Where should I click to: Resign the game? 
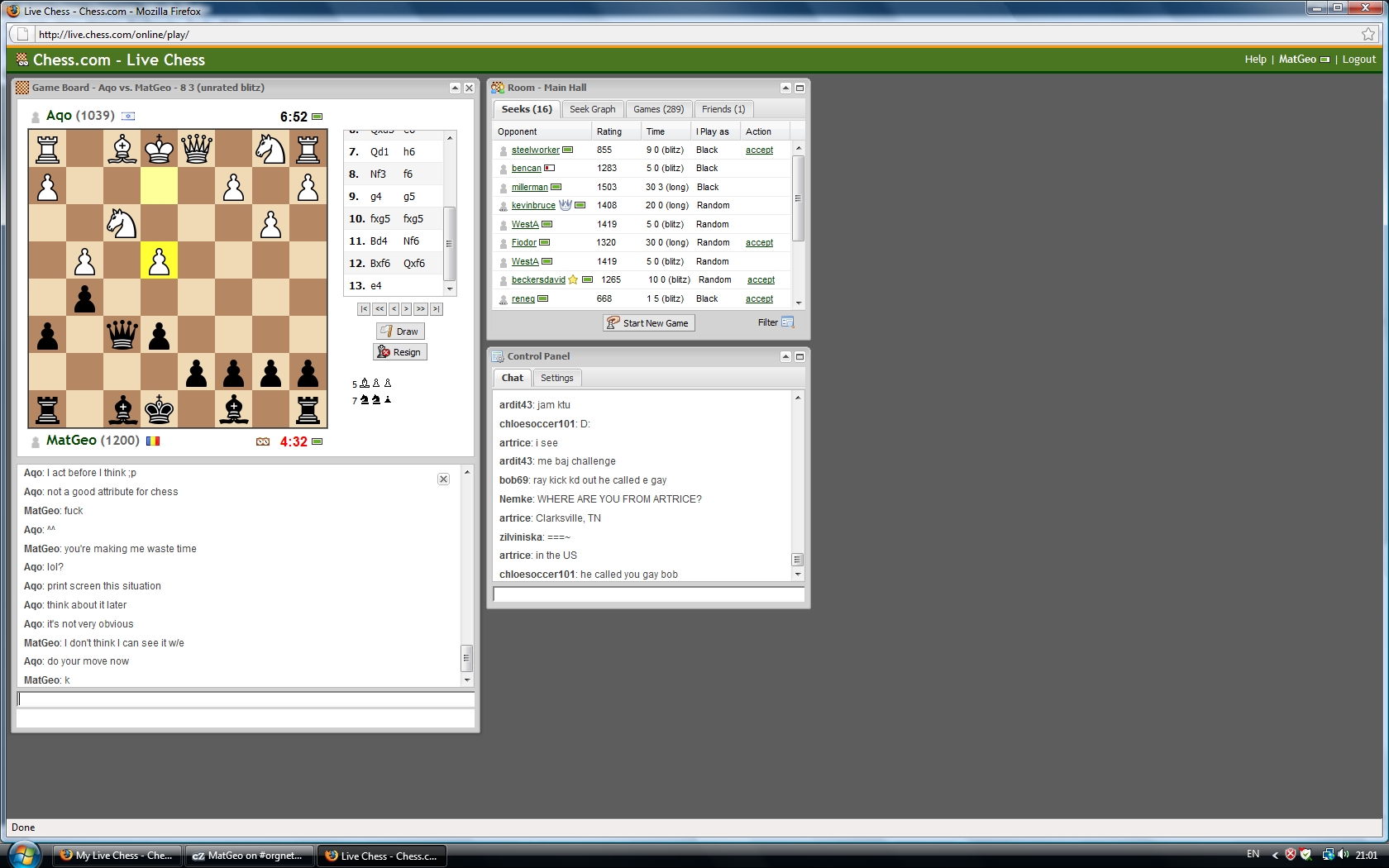pyautogui.click(x=400, y=352)
